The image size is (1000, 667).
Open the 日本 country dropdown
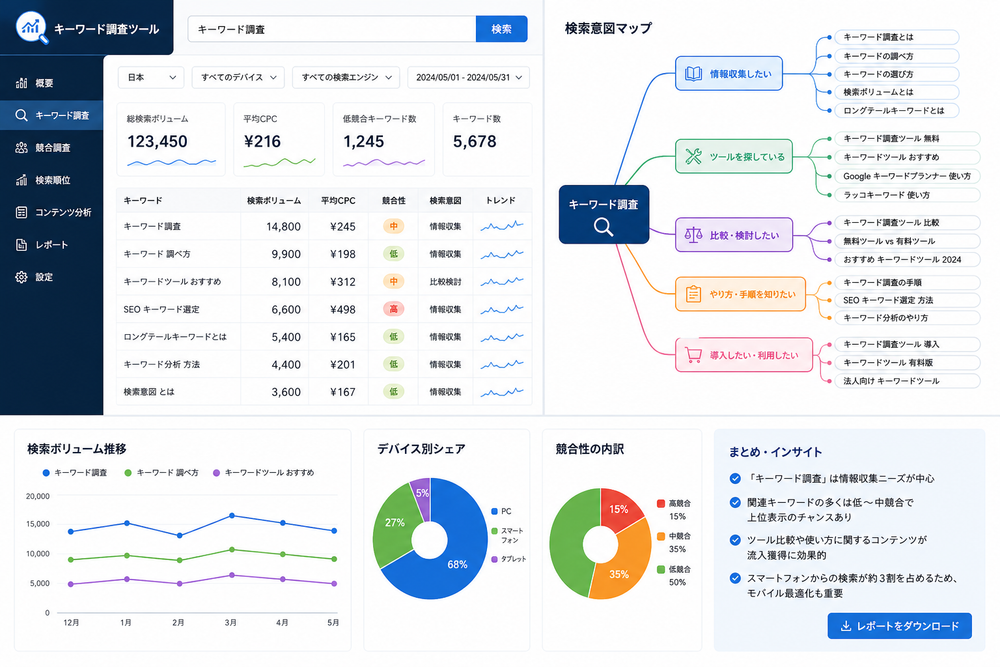[151, 77]
